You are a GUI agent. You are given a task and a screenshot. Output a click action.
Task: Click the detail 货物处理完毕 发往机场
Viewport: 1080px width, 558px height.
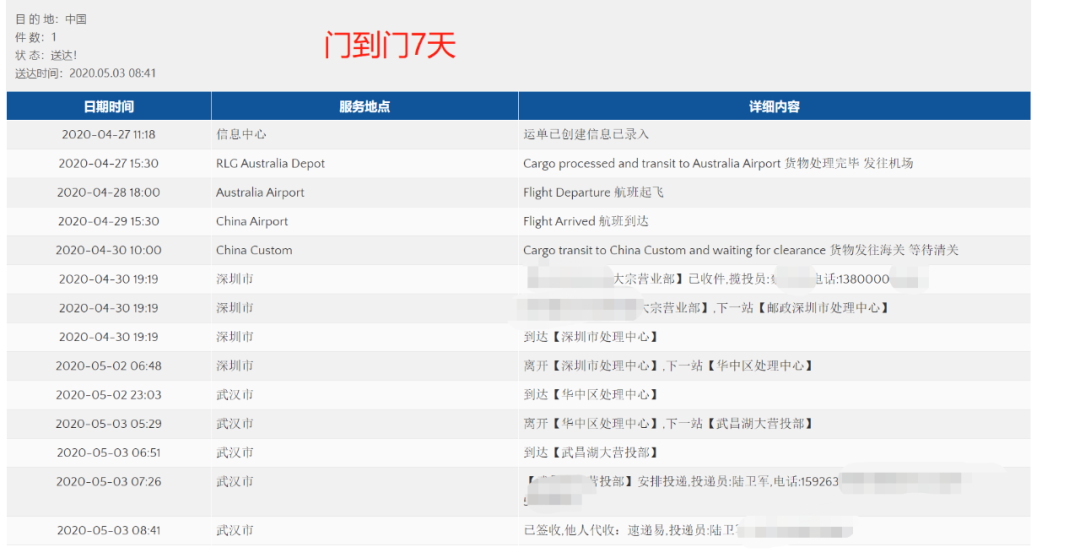coord(849,163)
